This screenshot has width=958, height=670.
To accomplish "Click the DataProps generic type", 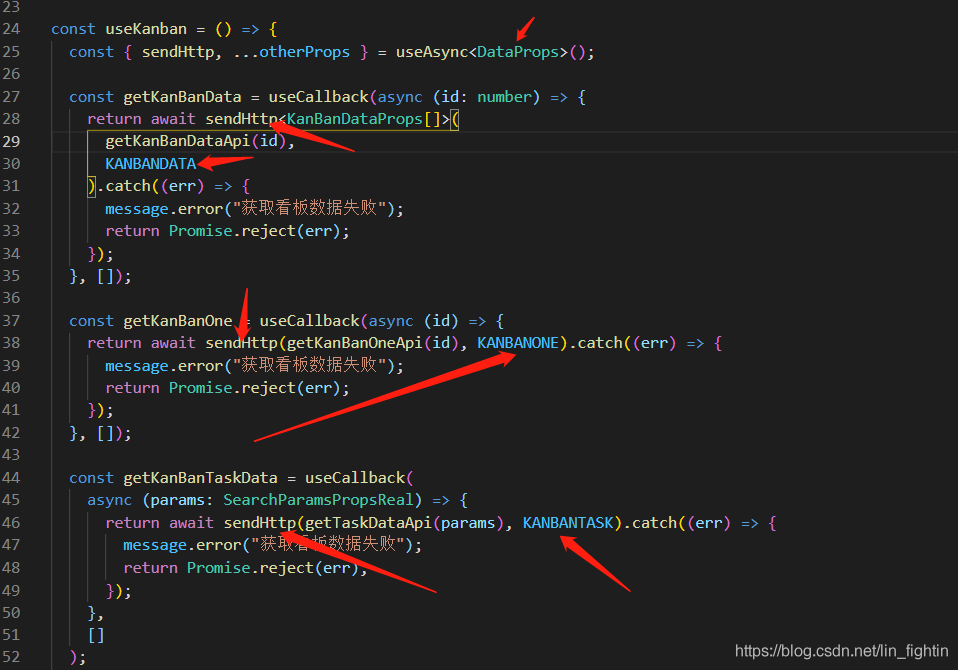I will pyautogui.click(x=517, y=52).
